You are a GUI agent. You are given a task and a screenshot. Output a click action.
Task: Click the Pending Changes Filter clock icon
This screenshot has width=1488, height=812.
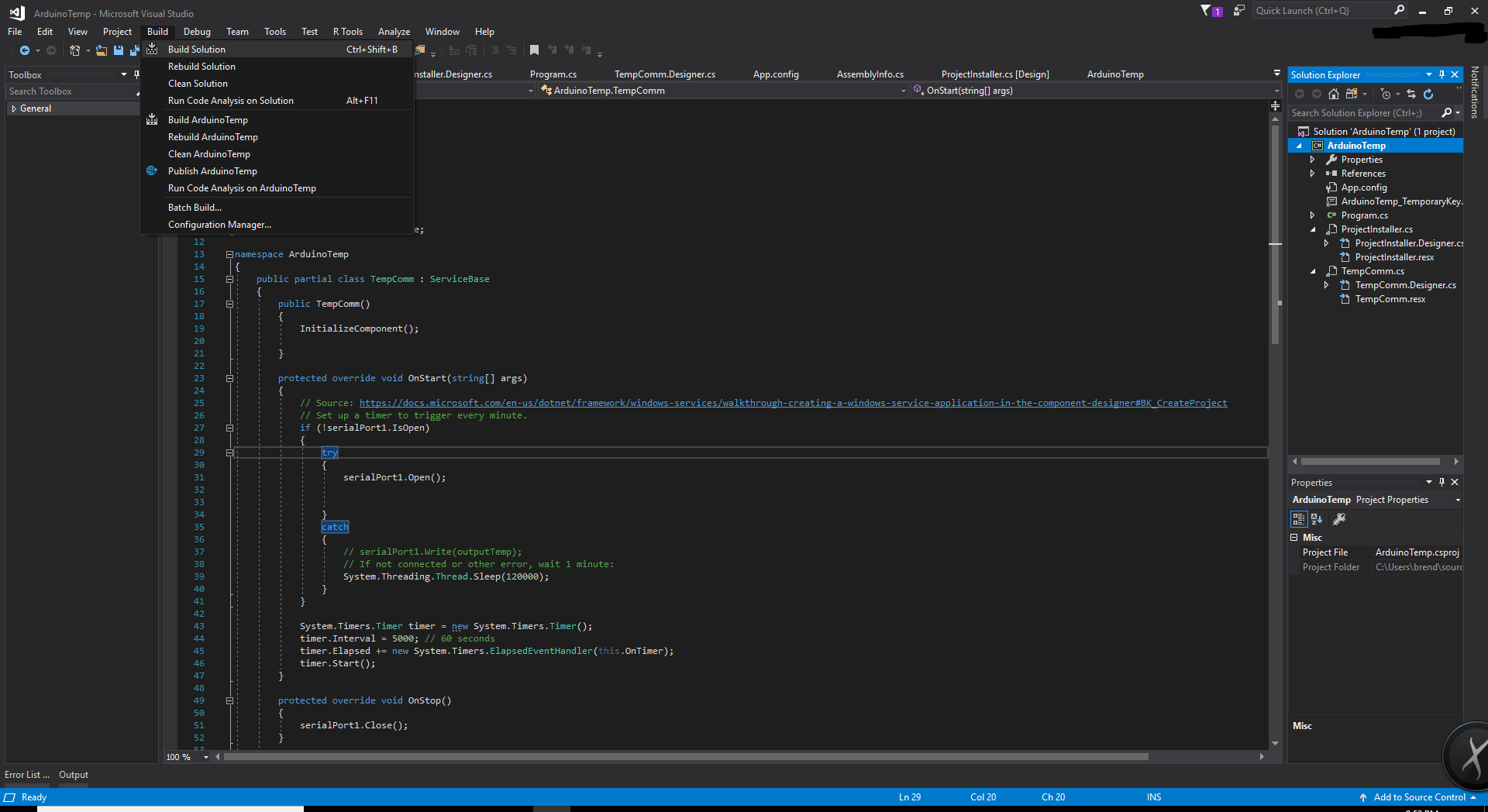point(1386,94)
